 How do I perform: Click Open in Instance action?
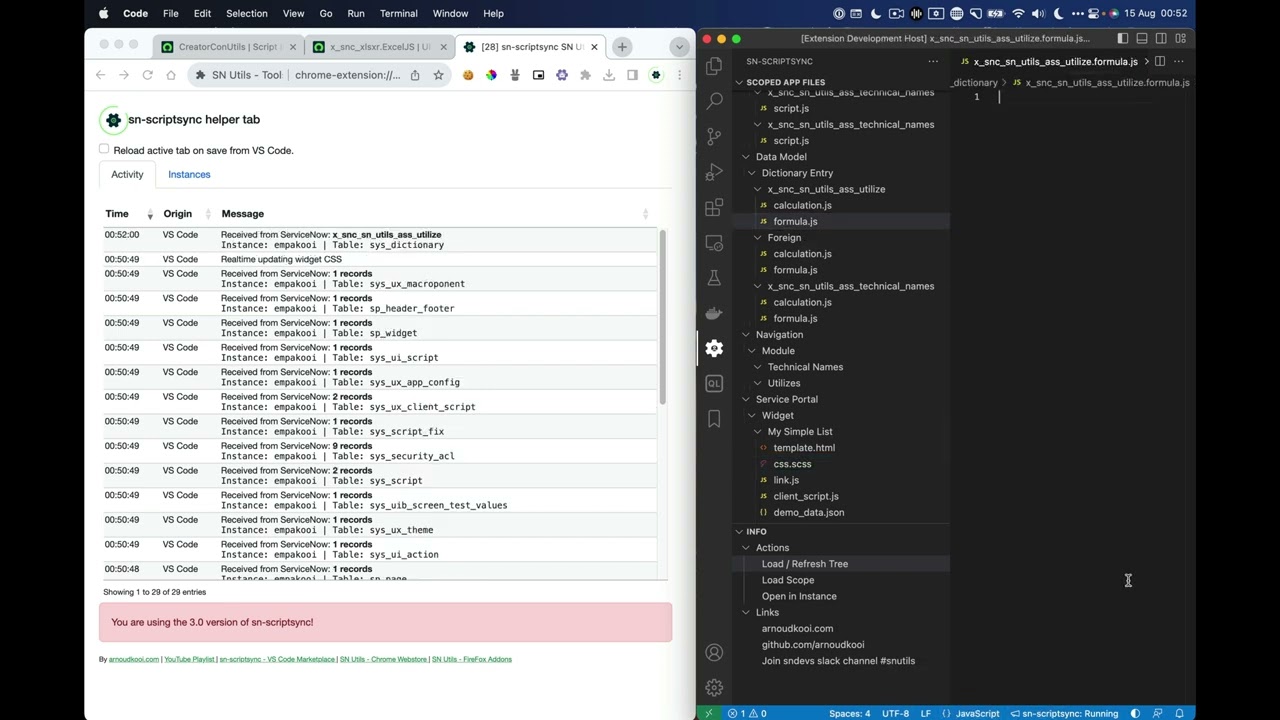(799, 596)
